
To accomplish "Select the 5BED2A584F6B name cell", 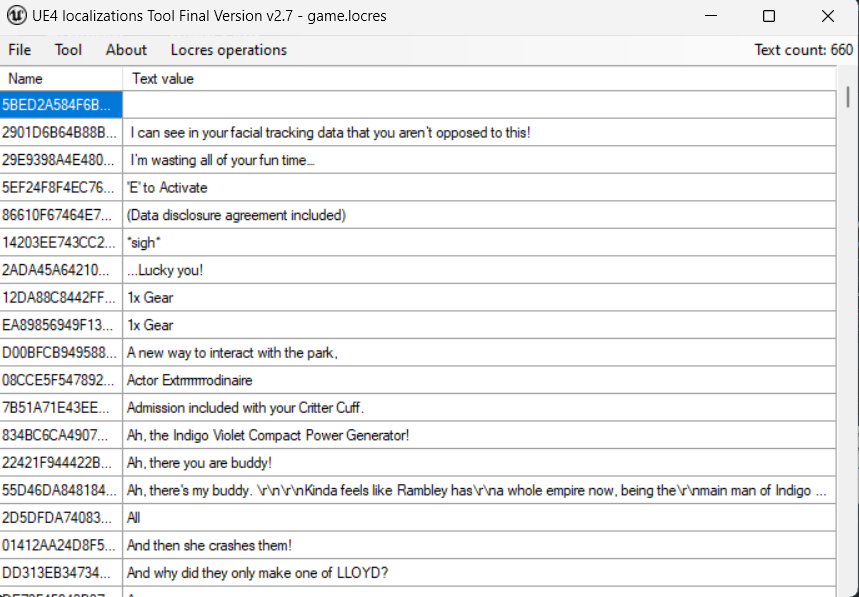I will point(60,104).
